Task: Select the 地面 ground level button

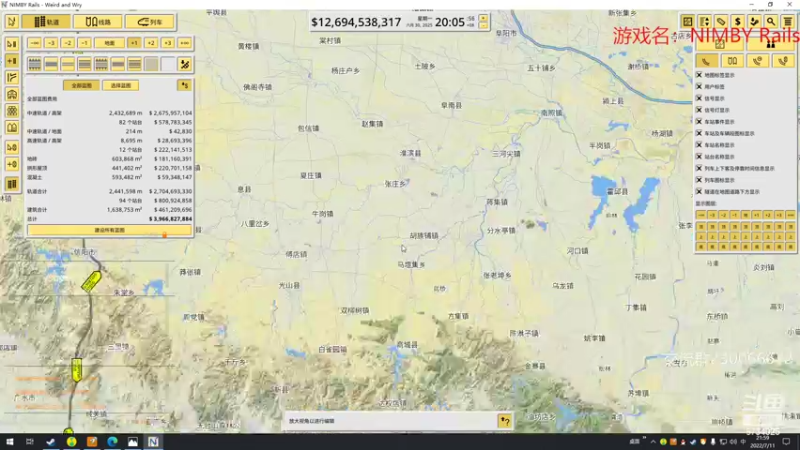Action: click(x=109, y=43)
